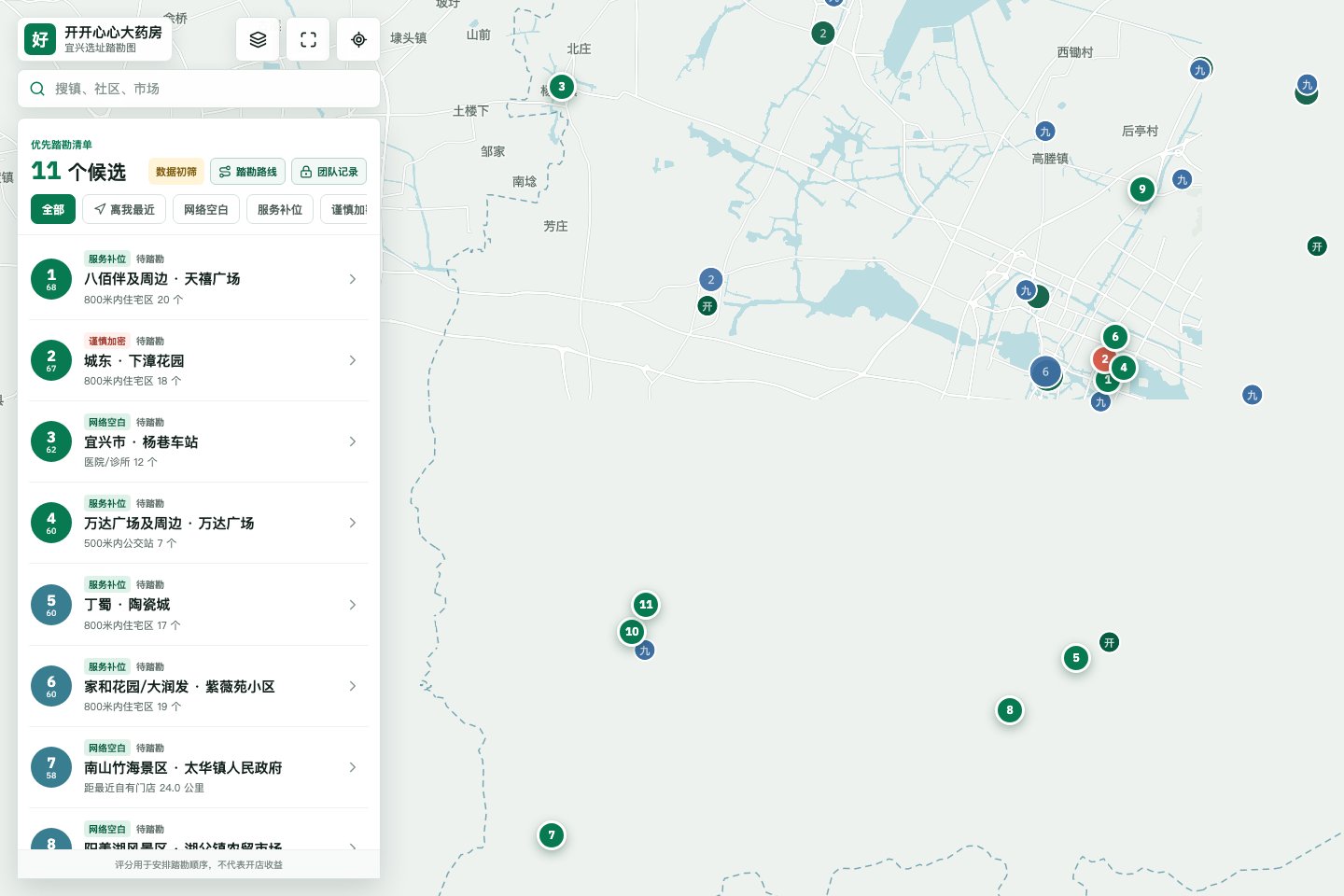Open candidate 万达广场及周边 · 万达广场
1344x896 pixels.
point(199,523)
